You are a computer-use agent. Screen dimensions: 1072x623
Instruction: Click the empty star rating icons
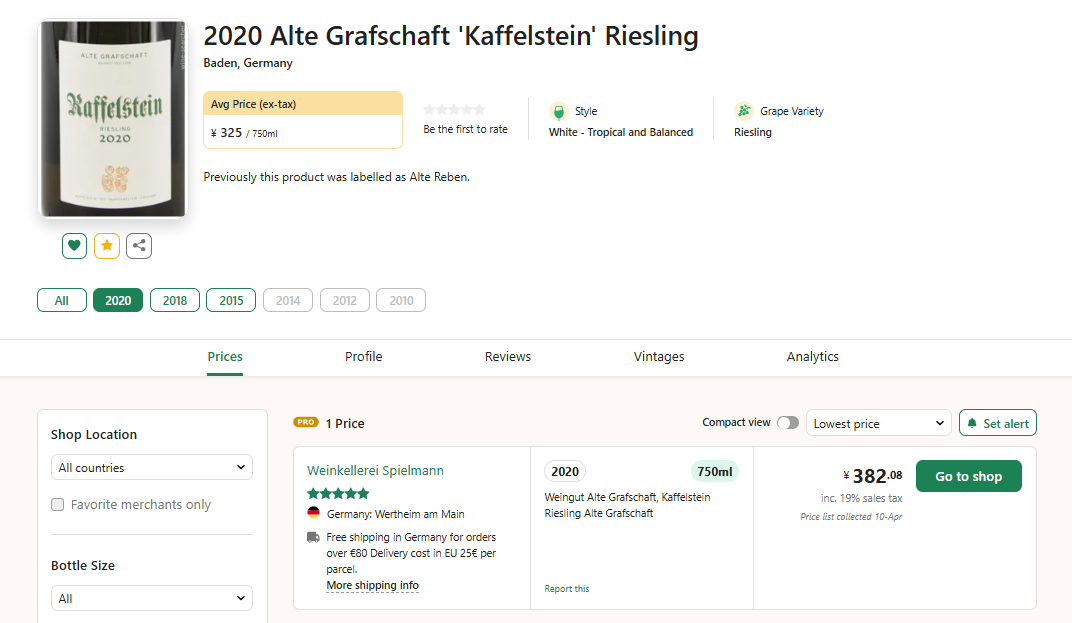pos(454,110)
